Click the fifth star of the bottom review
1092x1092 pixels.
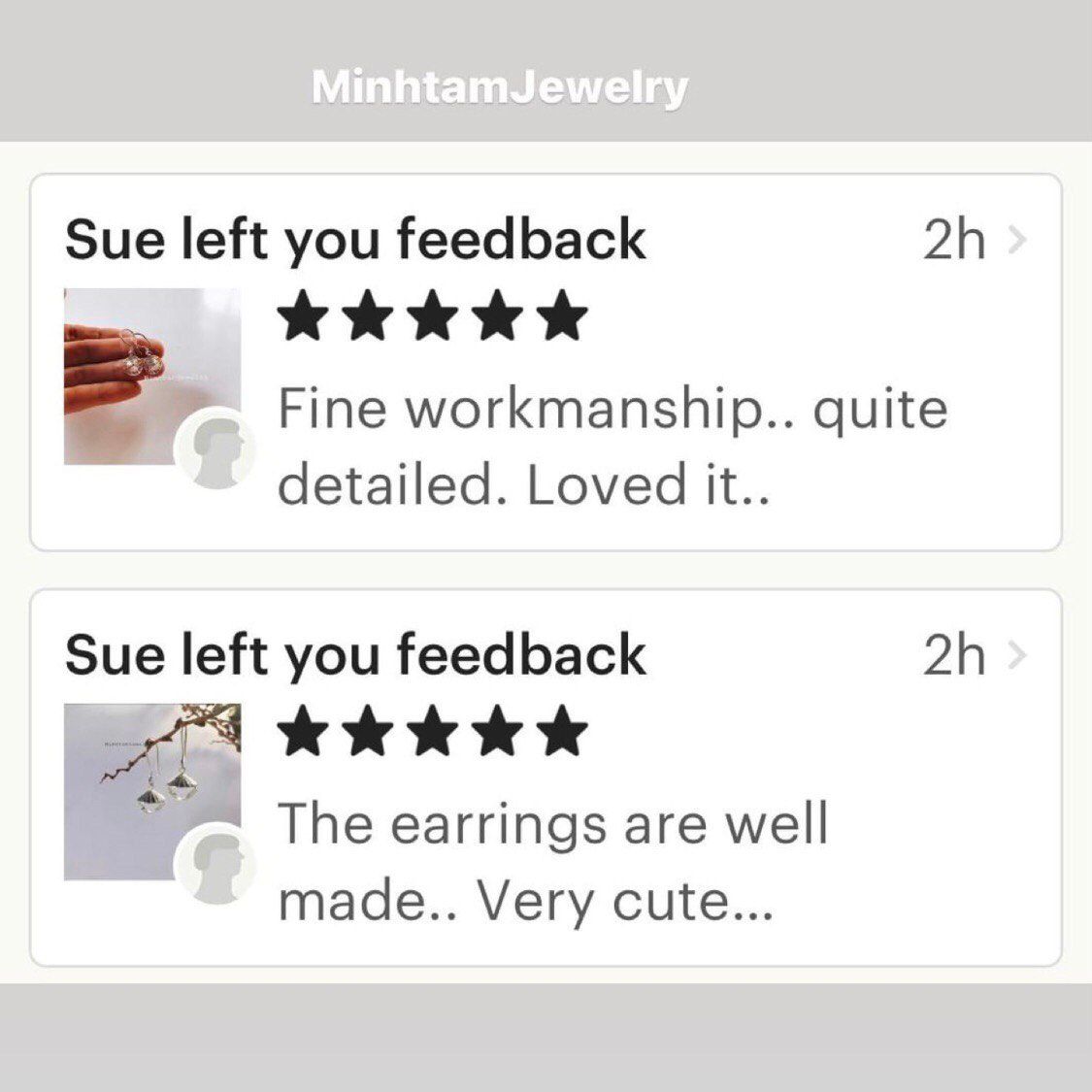click(563, 732)
